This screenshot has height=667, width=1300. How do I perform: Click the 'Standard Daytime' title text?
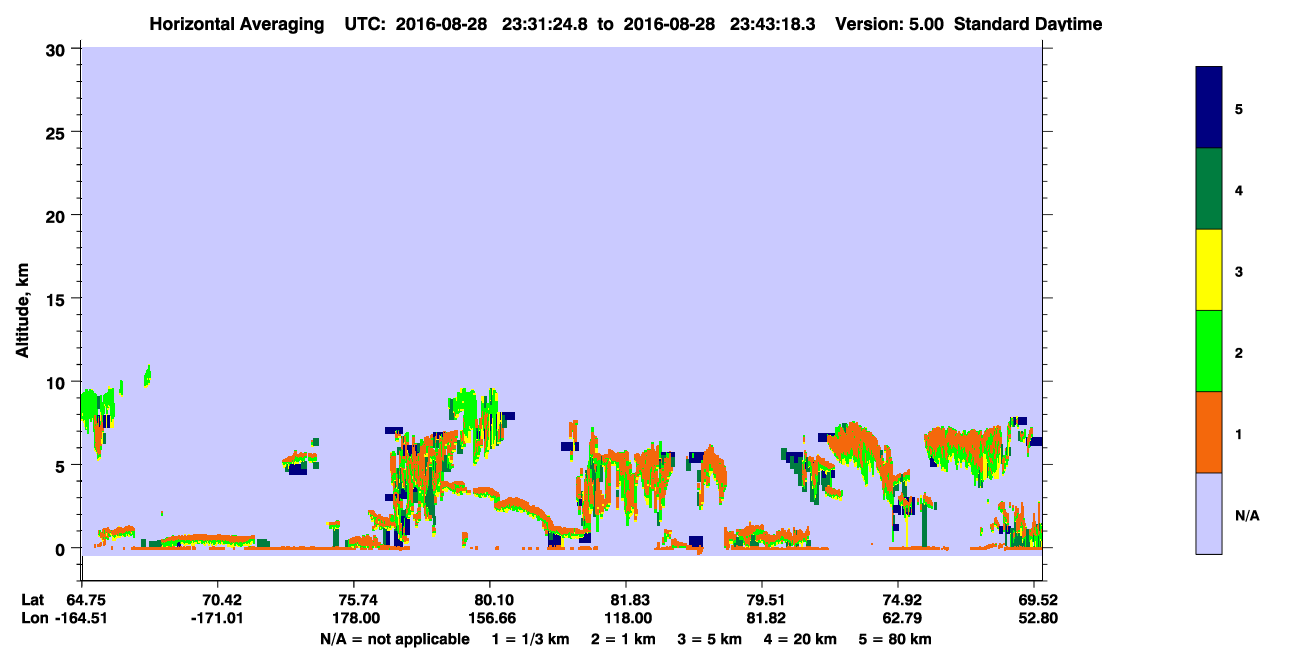pos(1028,24)
